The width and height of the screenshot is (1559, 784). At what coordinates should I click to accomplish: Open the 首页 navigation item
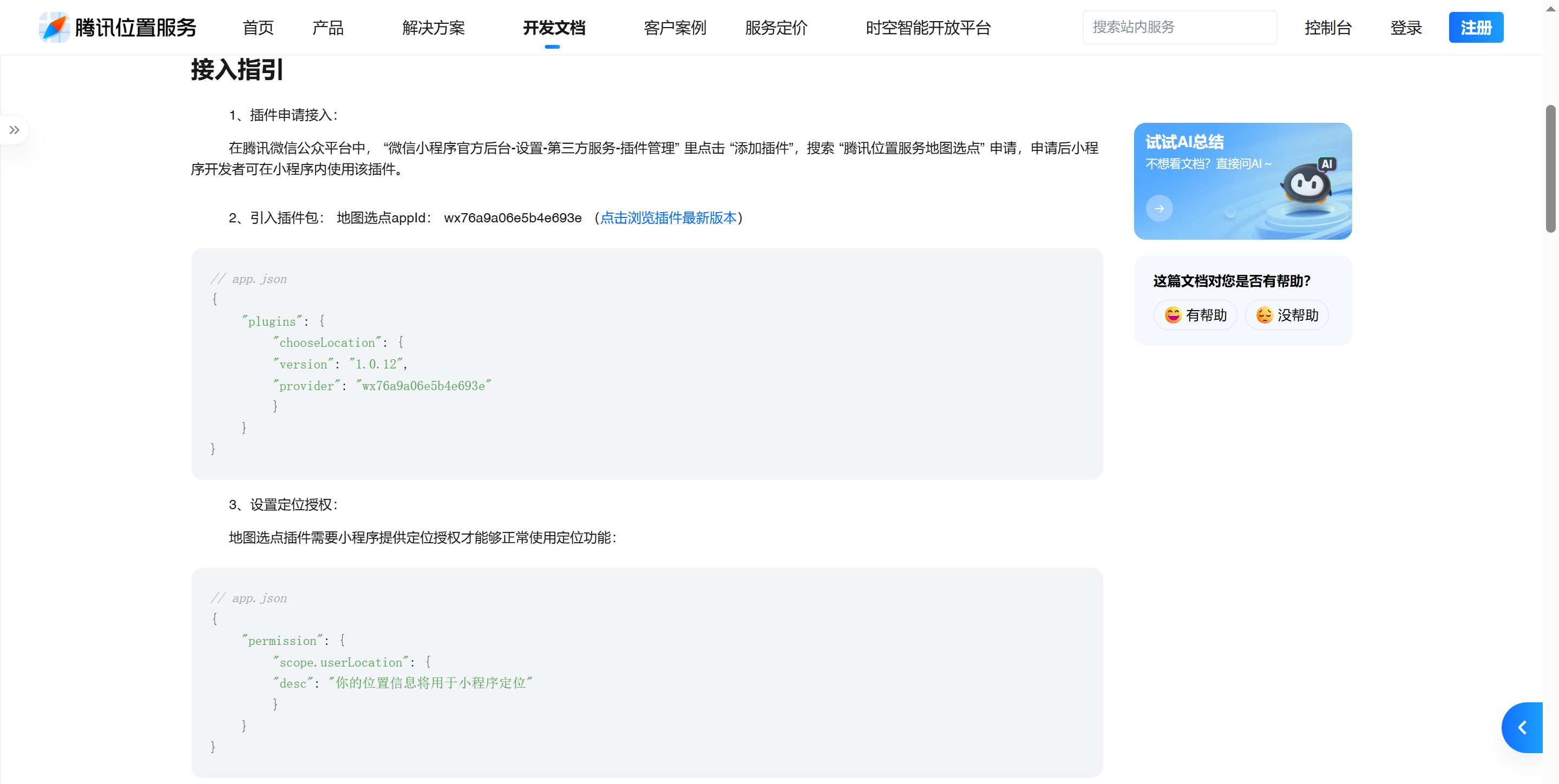pos(258,28)
